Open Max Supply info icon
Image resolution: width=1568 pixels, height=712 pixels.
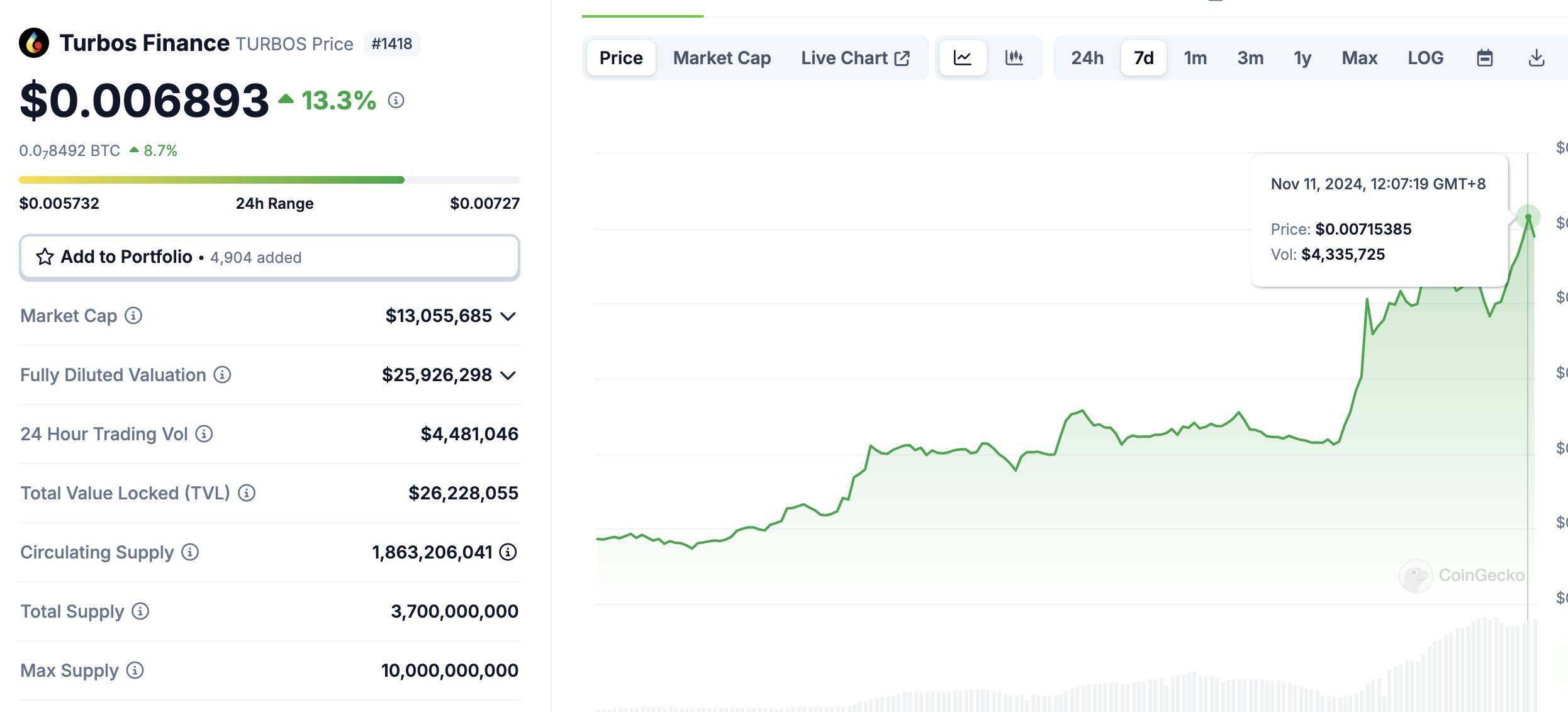coord(135,670)
